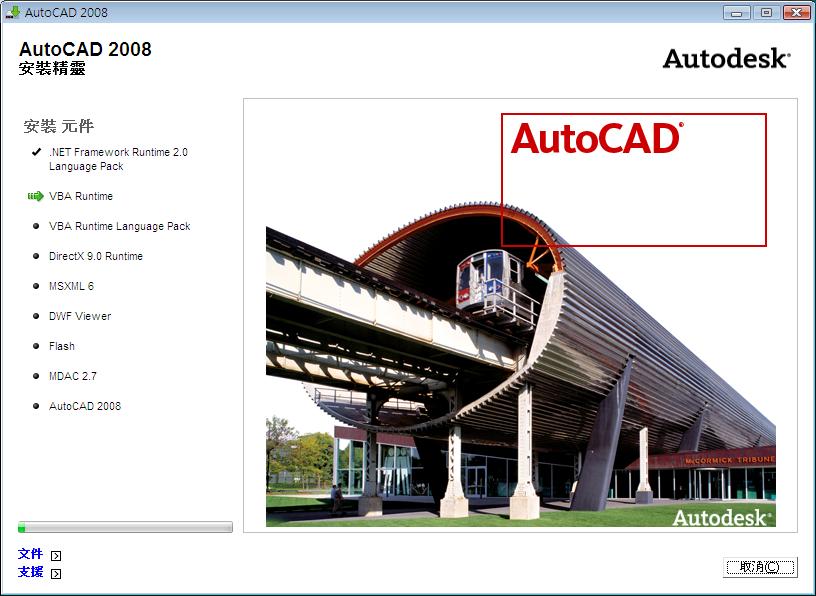Click the checkmark next to .NET Framework Runtime
The image size is (816, 596).
(36, 152)
